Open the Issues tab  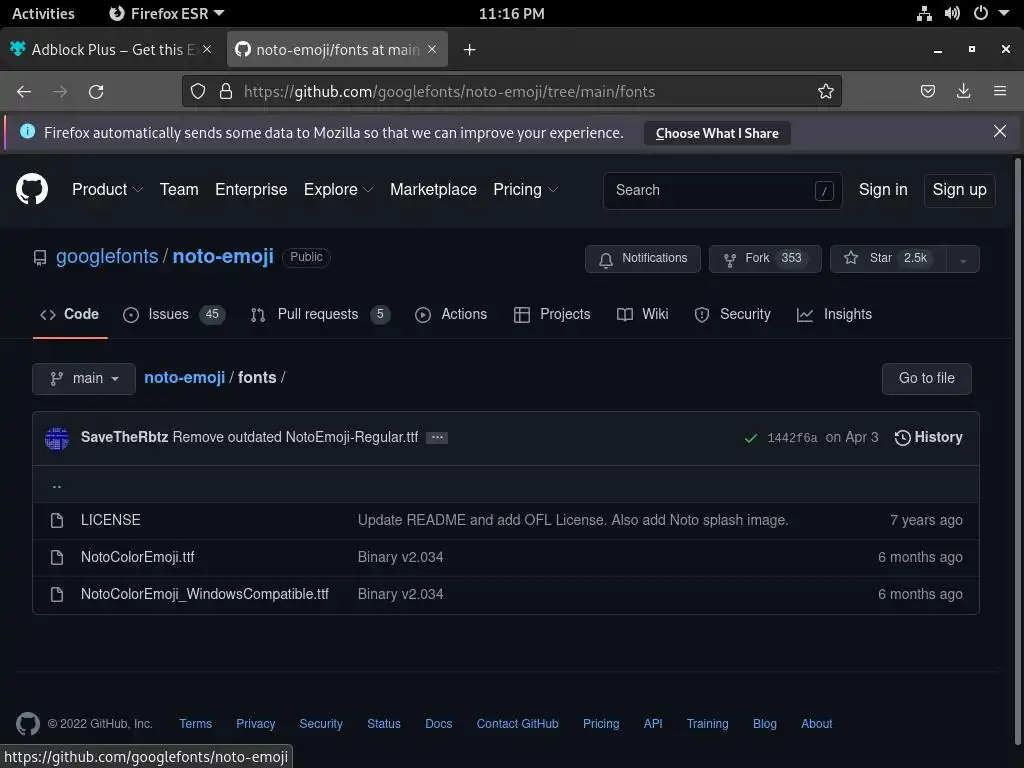point(174,314)
